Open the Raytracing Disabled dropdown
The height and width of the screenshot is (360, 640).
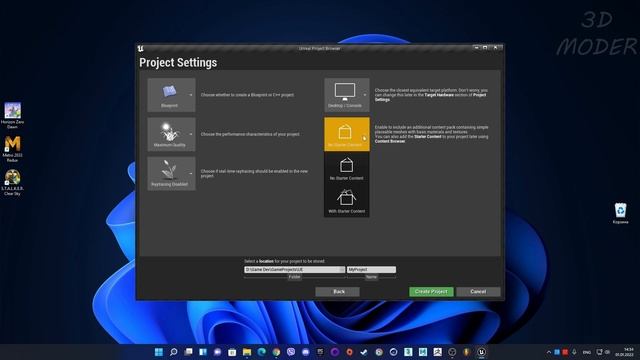click(x=171, y=173)
